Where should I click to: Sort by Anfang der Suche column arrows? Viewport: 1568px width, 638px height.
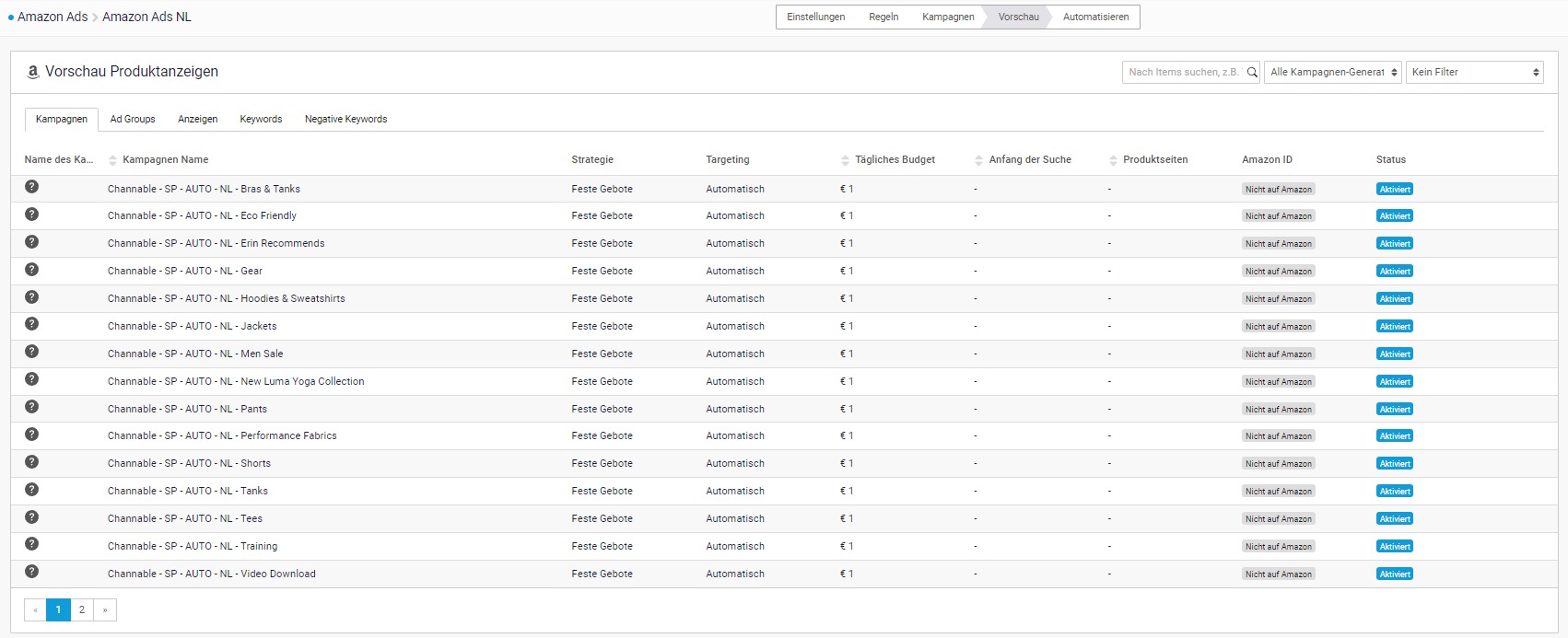(x=979, y=160)
